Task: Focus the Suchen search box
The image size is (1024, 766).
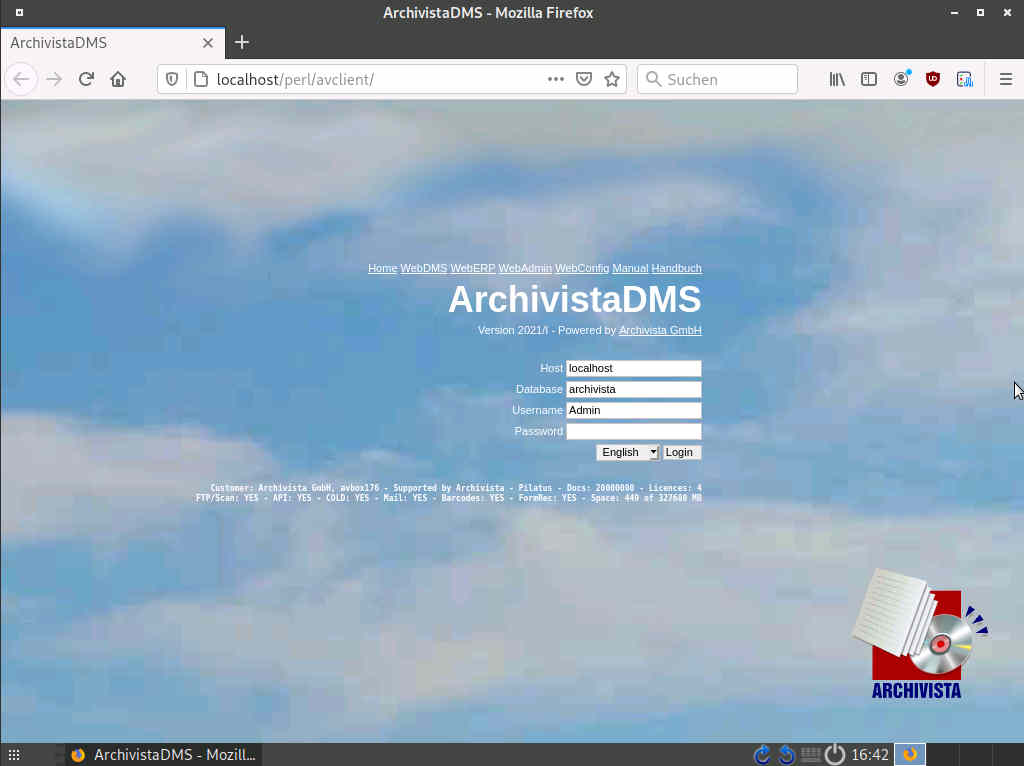Action: (717, 79)
